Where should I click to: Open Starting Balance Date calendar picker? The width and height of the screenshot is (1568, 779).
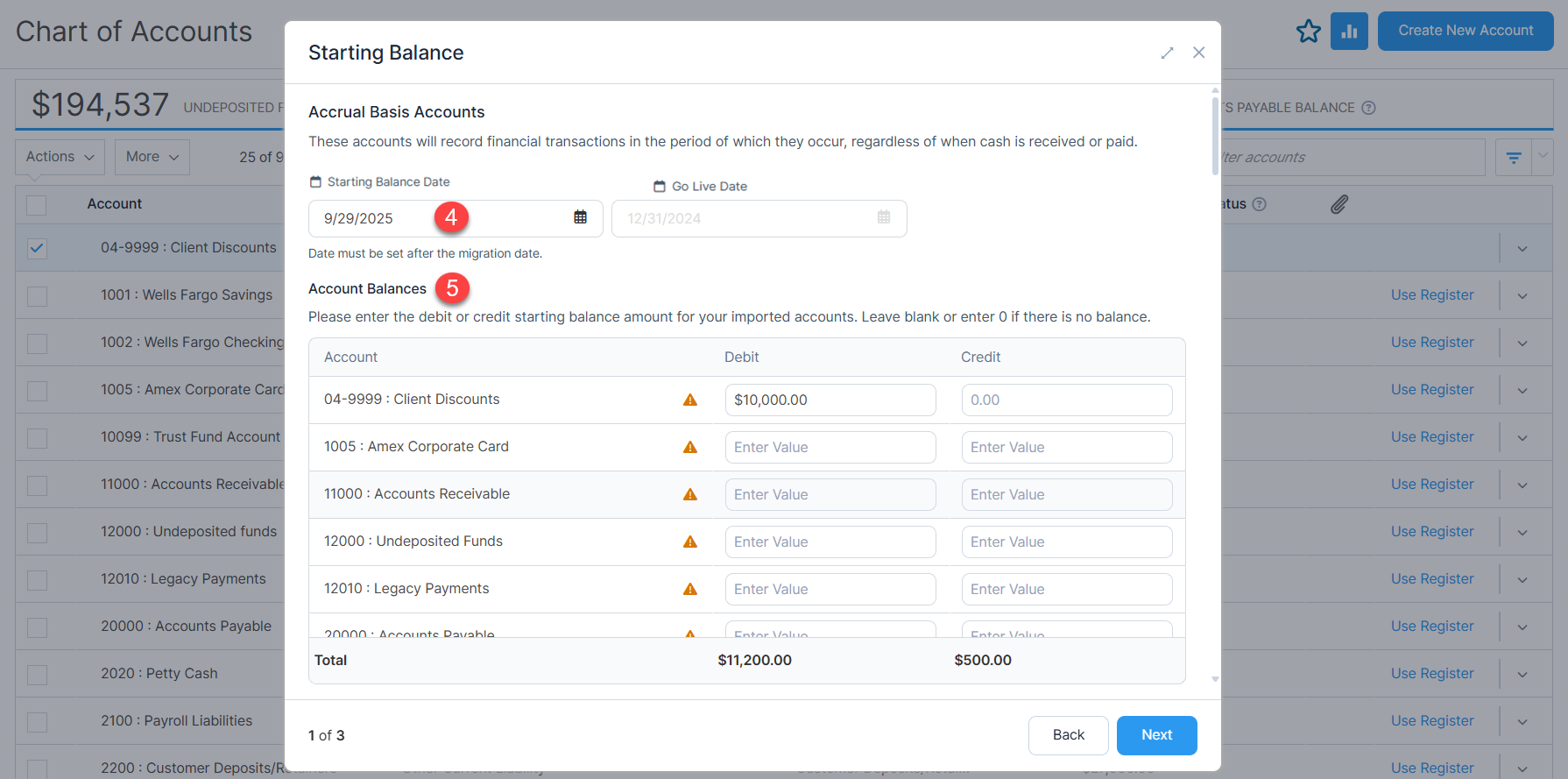580,217
